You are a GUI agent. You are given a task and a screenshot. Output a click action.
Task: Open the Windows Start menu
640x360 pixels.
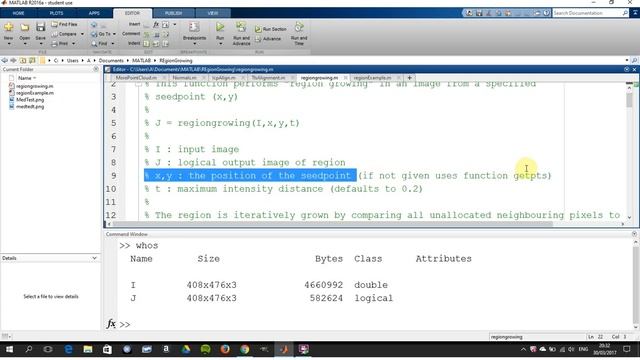(9, 349)
